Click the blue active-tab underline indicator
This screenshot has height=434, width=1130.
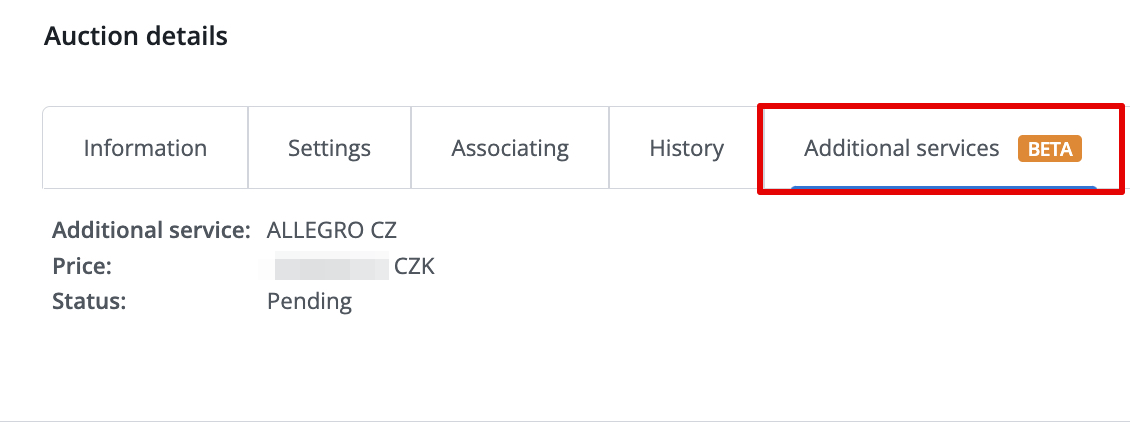coord(943,187)
